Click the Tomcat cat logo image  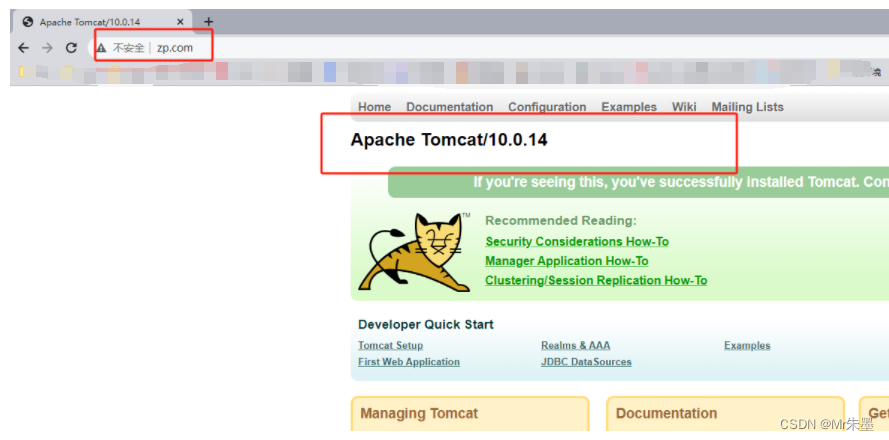coord(415,252)
